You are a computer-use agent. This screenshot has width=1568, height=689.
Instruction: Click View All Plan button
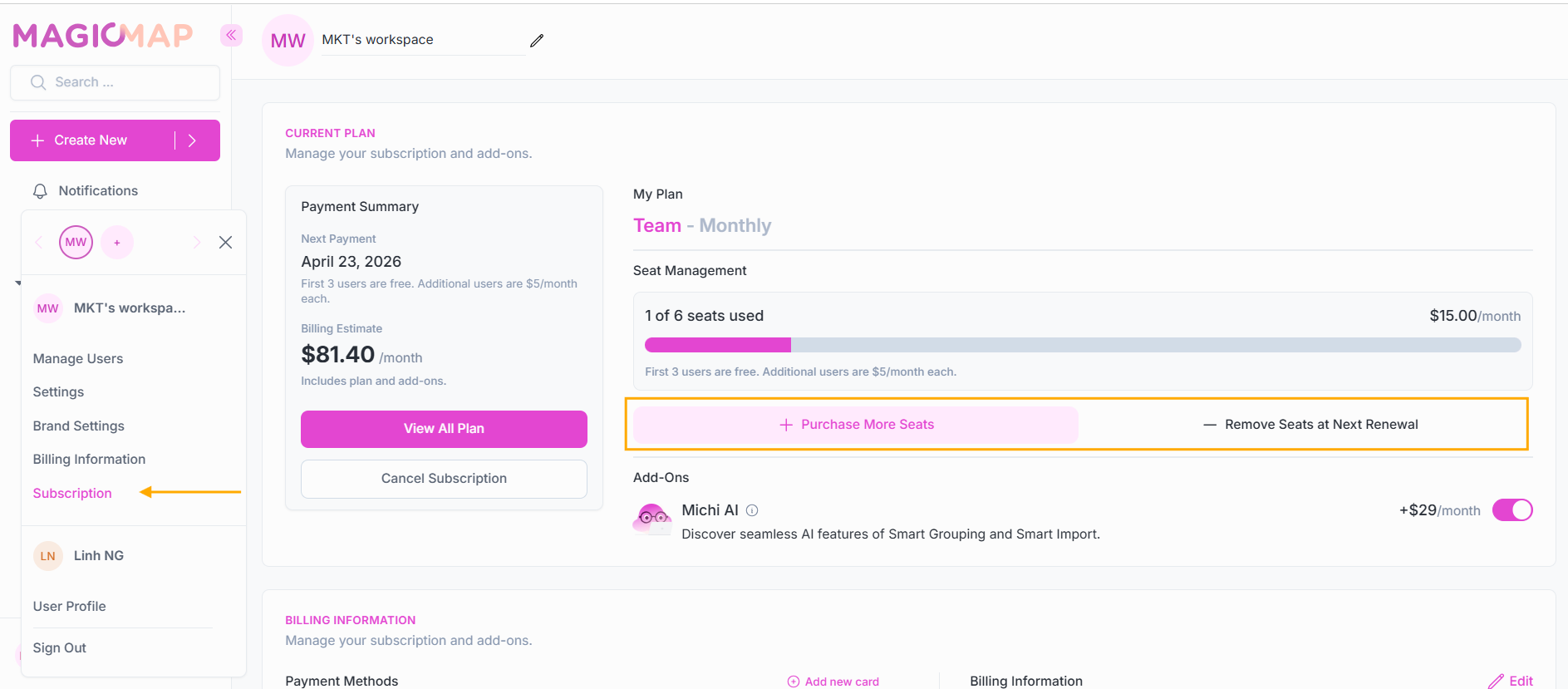444,429
